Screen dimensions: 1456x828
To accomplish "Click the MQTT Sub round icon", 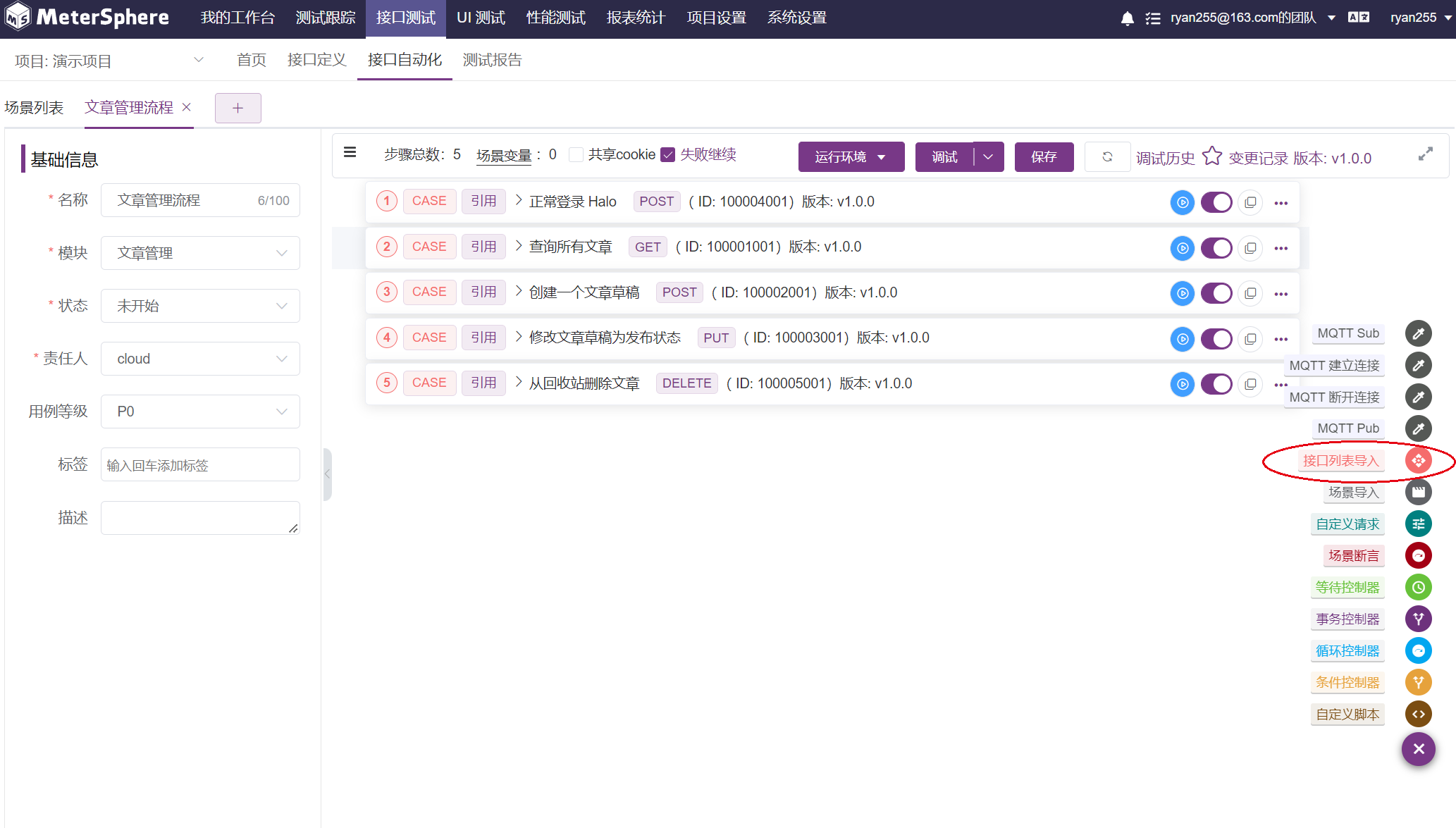I will (x=1418, y=333).
